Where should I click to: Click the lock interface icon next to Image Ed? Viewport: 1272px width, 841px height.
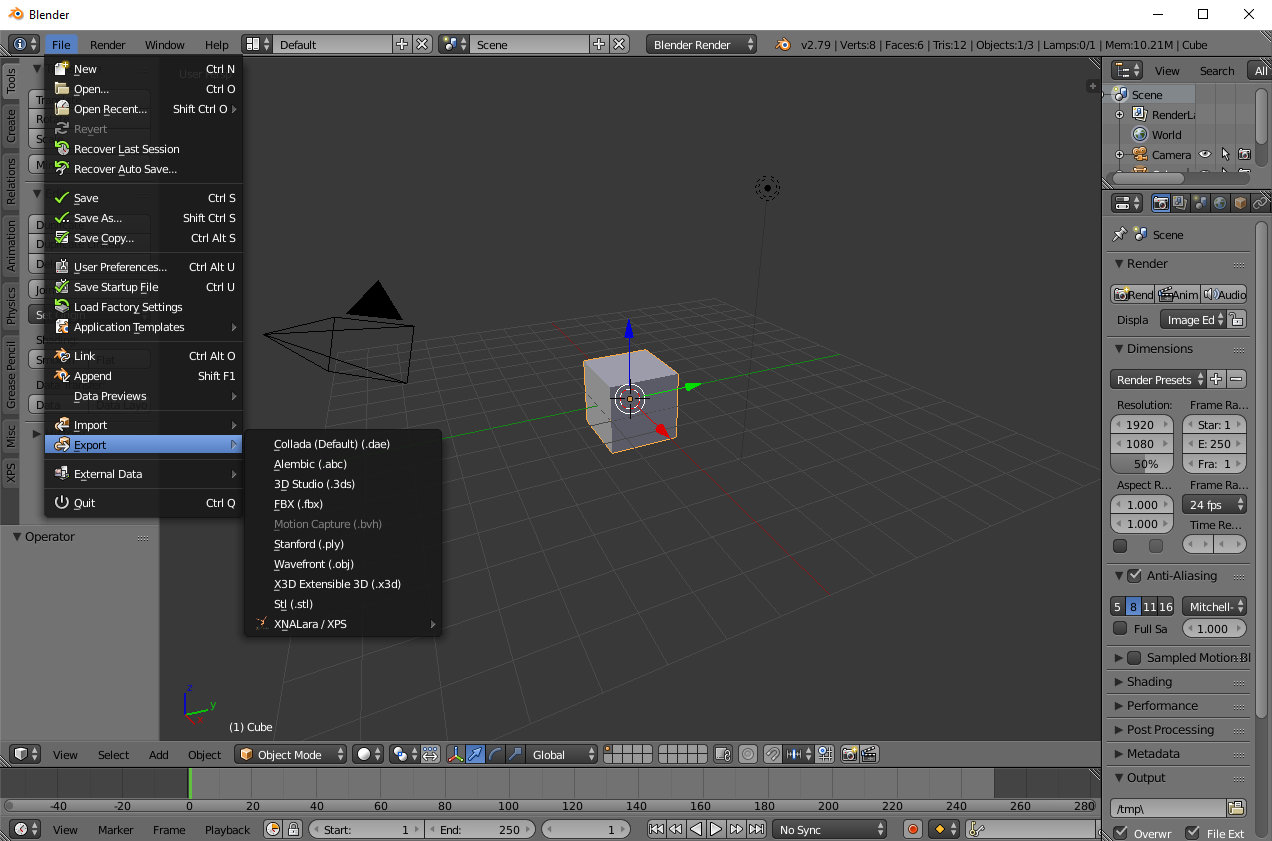1237,320
